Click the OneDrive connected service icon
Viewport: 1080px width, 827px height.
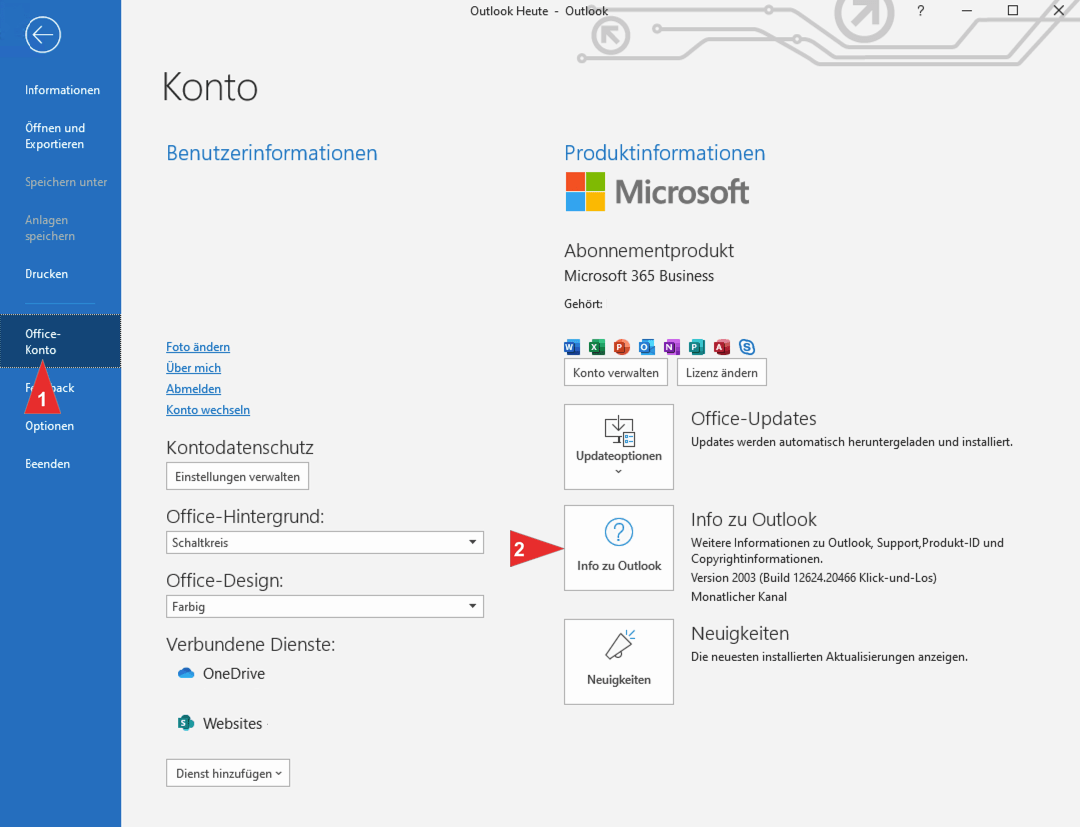pos(186,673)
